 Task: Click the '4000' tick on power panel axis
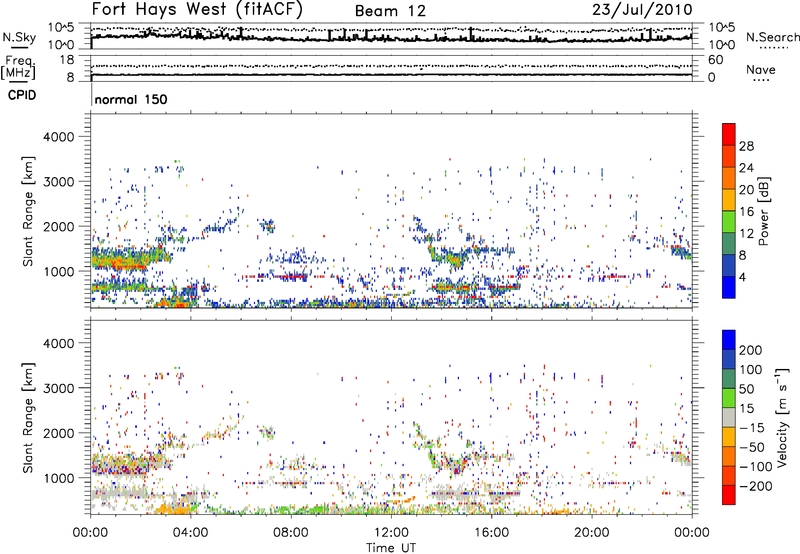pos(58,137)
